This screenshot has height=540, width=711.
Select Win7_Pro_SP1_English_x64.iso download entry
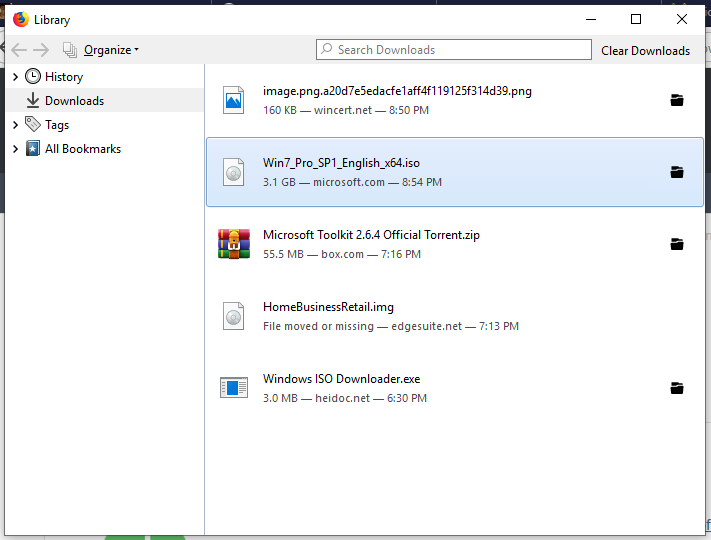pos(455,172)
